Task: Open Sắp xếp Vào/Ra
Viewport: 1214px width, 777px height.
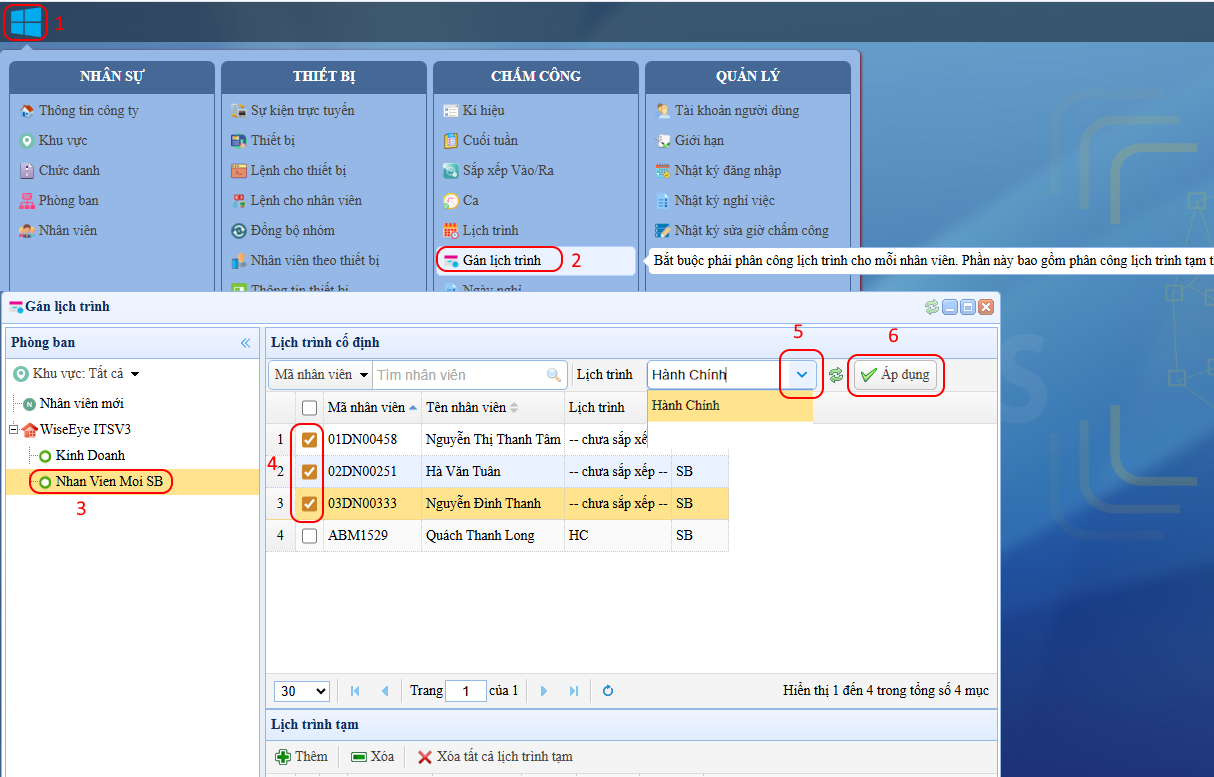Action: 499,170
